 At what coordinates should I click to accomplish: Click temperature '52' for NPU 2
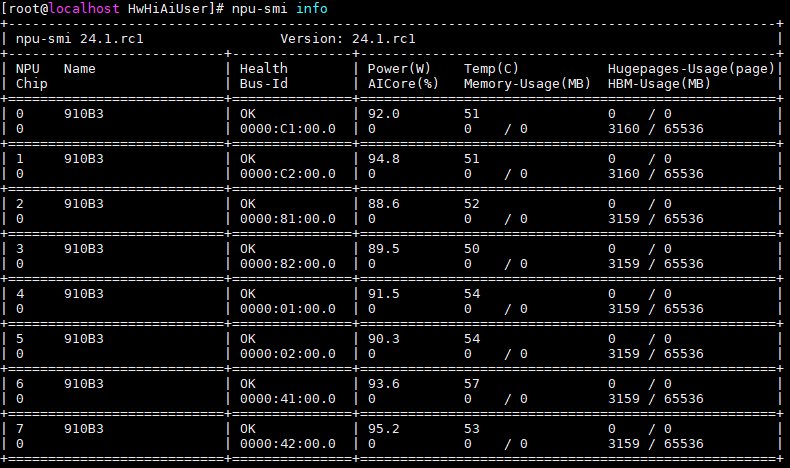(x=472, y=204)
